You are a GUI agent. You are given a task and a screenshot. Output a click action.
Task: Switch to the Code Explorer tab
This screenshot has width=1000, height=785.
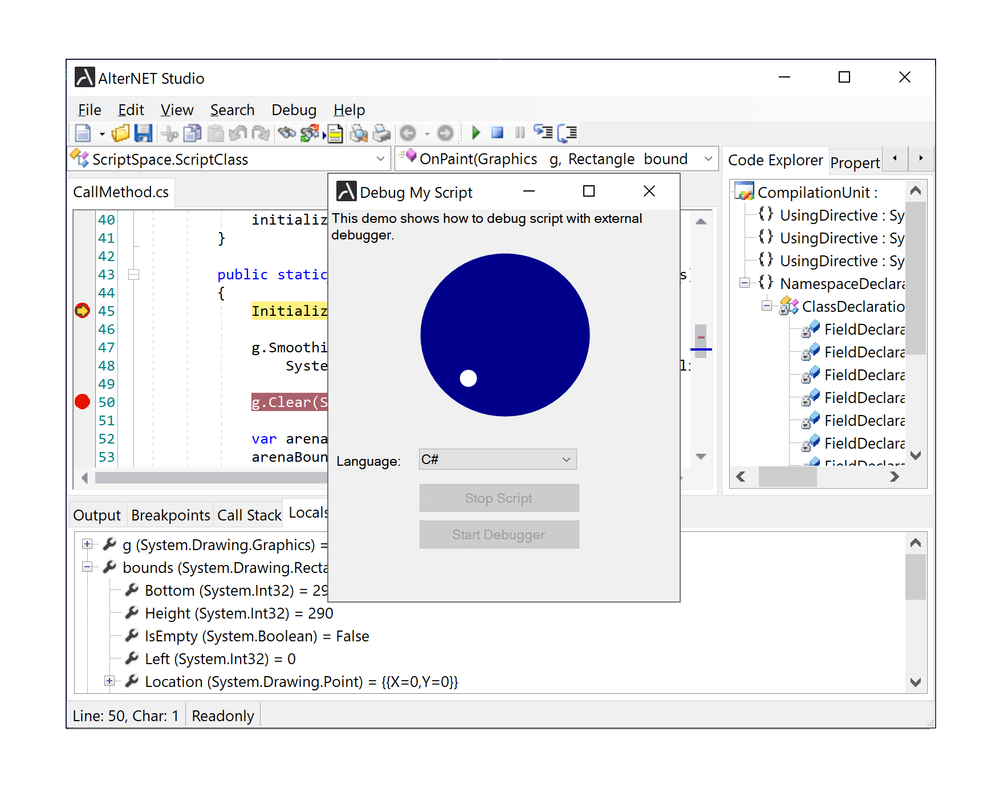[x=775, y=160]
